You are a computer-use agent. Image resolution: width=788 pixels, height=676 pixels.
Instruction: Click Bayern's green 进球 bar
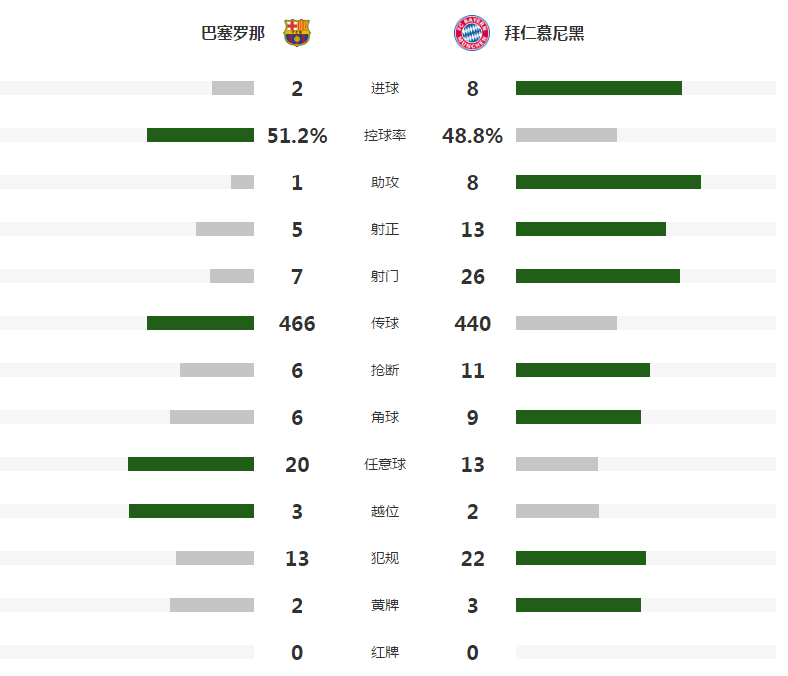pos(598,88)
